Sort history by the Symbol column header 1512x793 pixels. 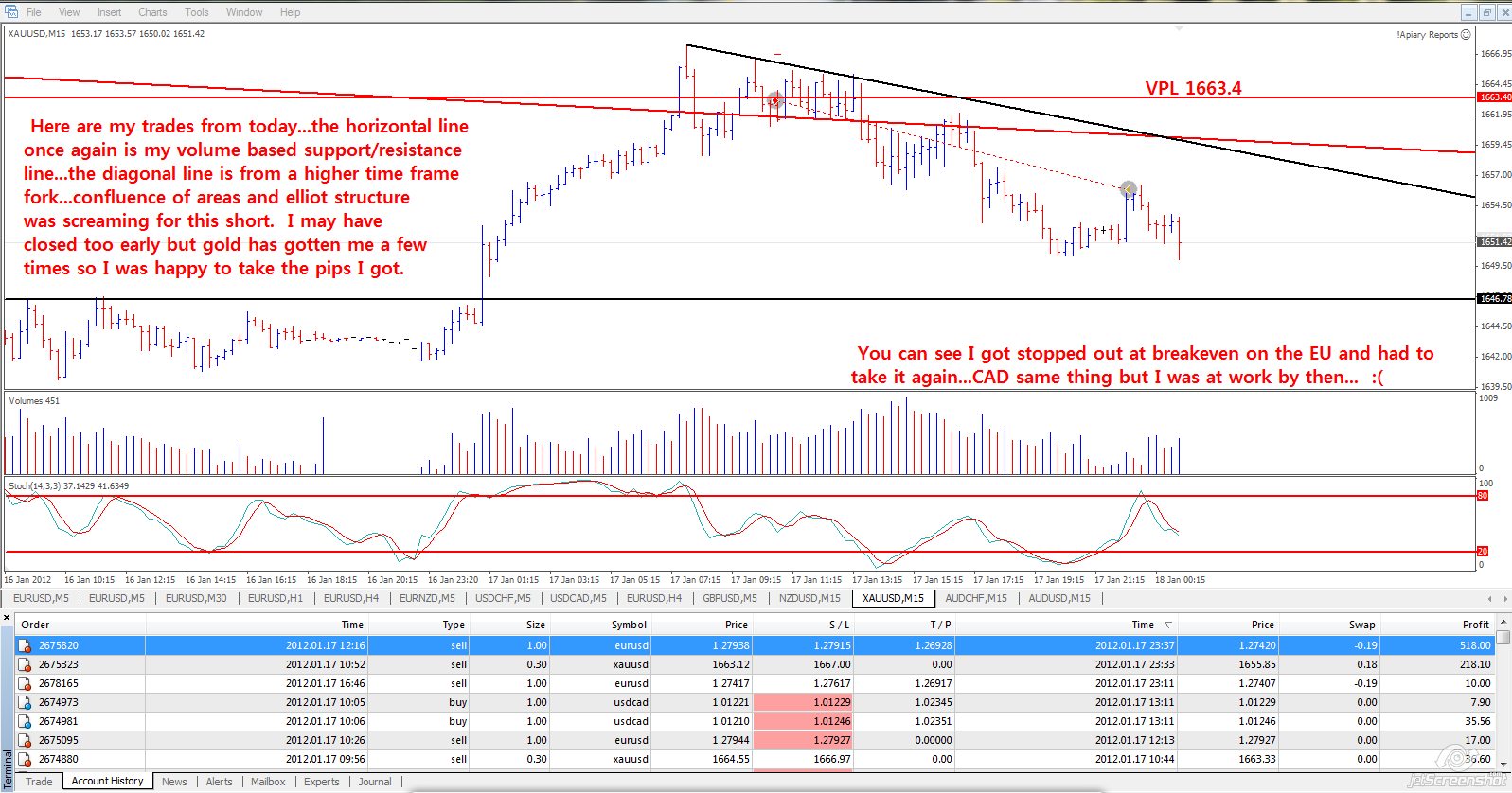pyautogui.click(x=601, y=625)
